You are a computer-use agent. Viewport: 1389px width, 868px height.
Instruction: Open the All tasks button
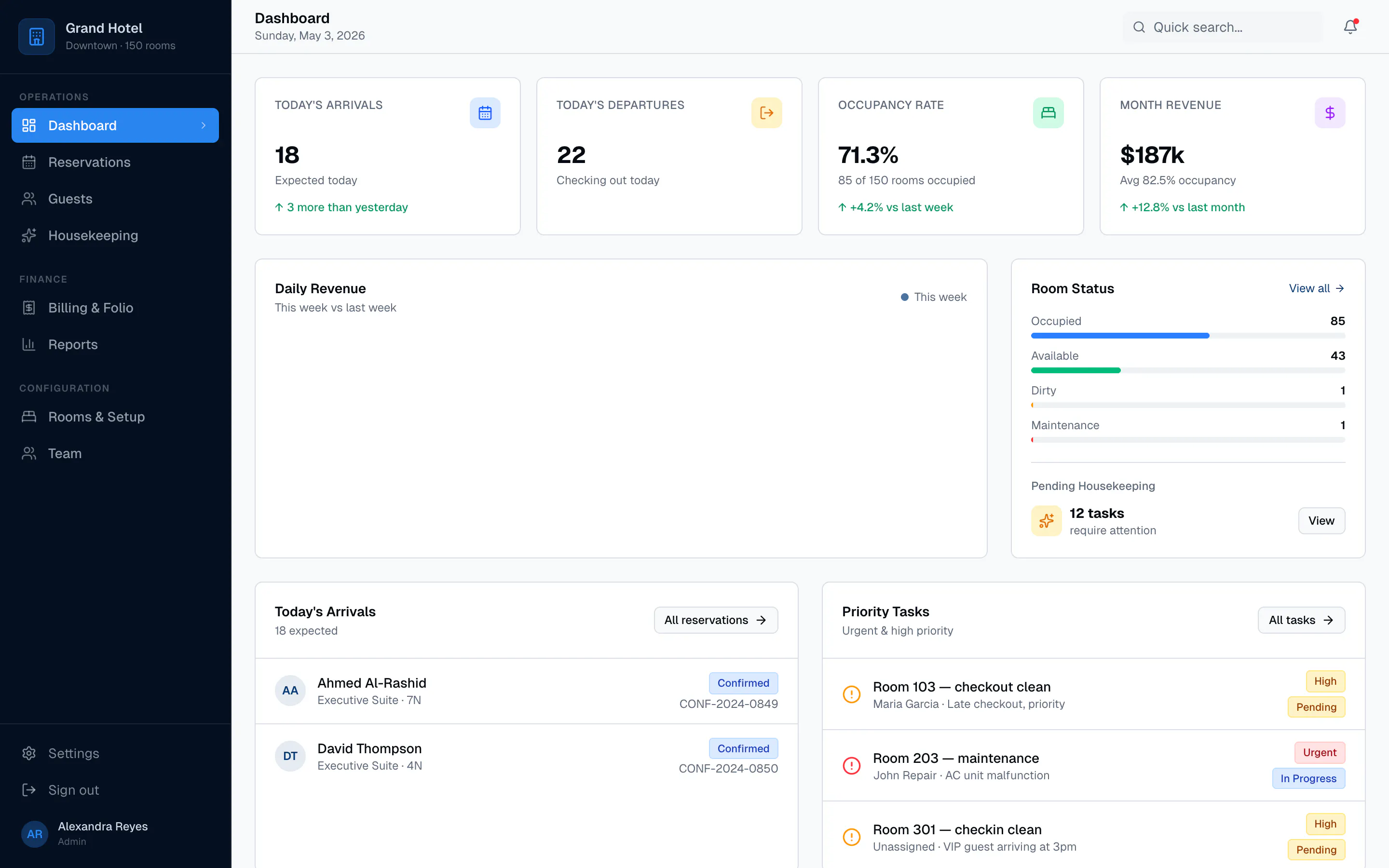click(1301, 620)
